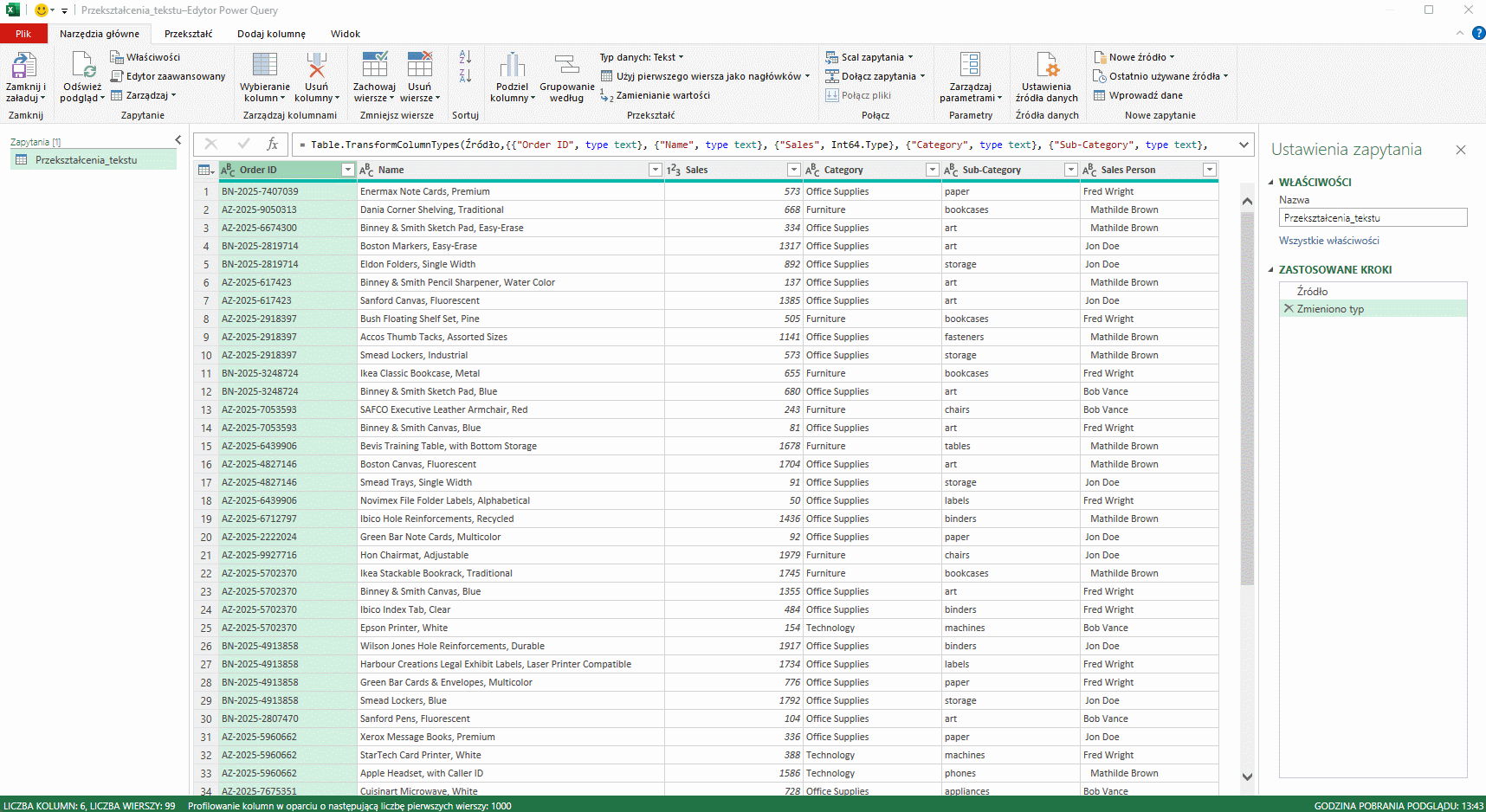1486x812 pixels.
Task: Switch to the Przekształć tab
Action: 189,34
